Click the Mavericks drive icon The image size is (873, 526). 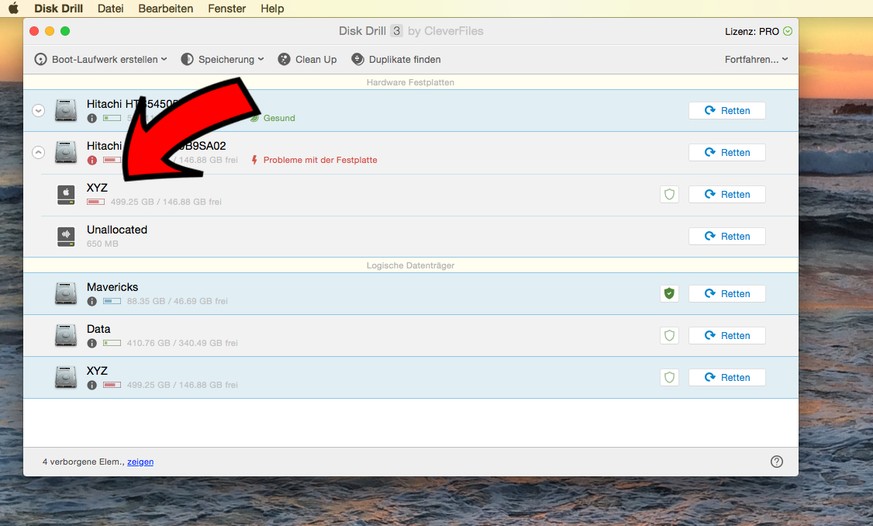[66, 293]
